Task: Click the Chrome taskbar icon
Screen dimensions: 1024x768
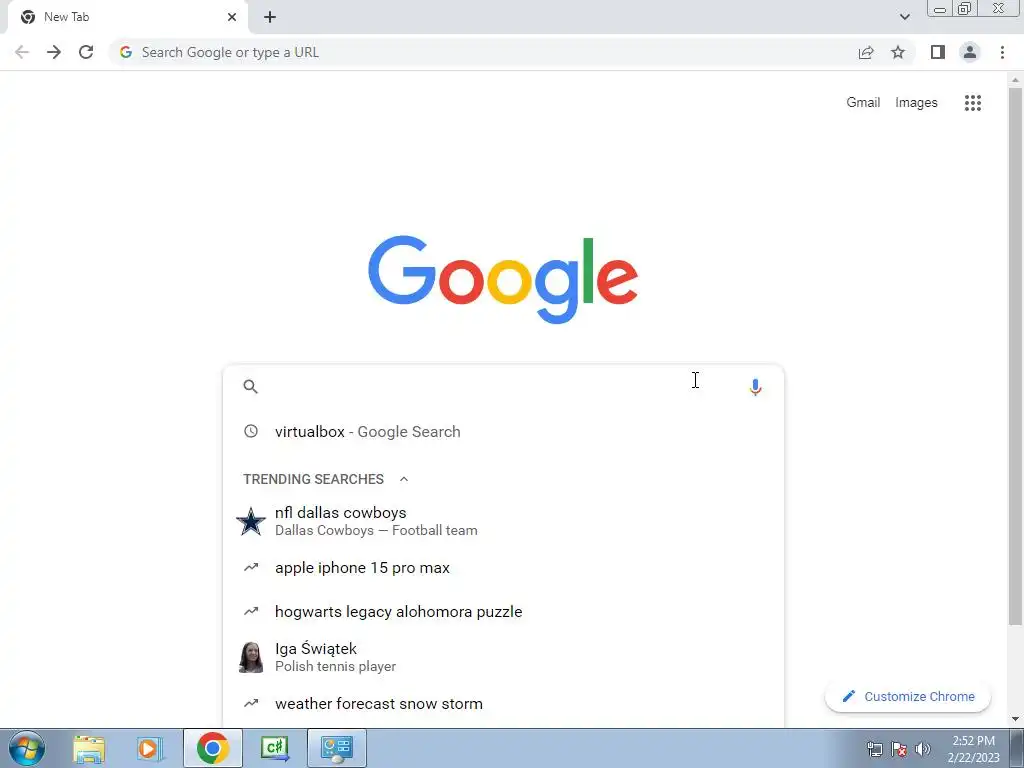Action: [212, 748]
